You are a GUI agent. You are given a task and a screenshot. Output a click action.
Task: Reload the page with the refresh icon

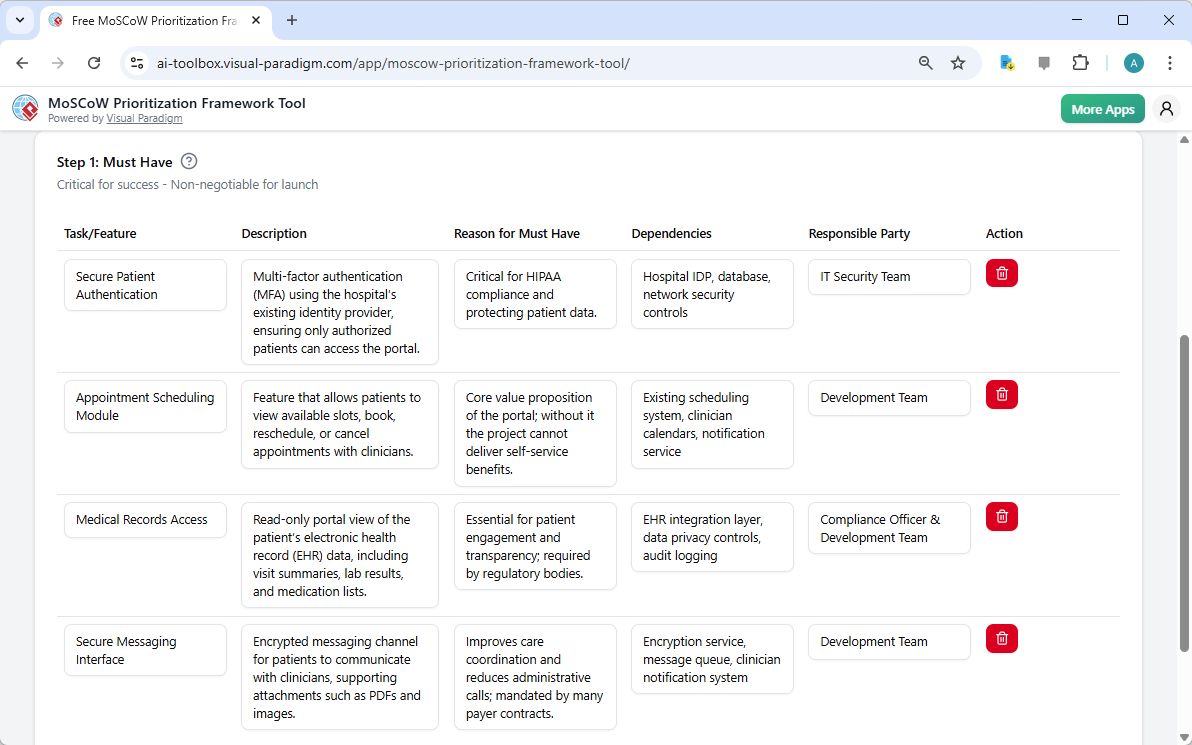click(94, 62)
